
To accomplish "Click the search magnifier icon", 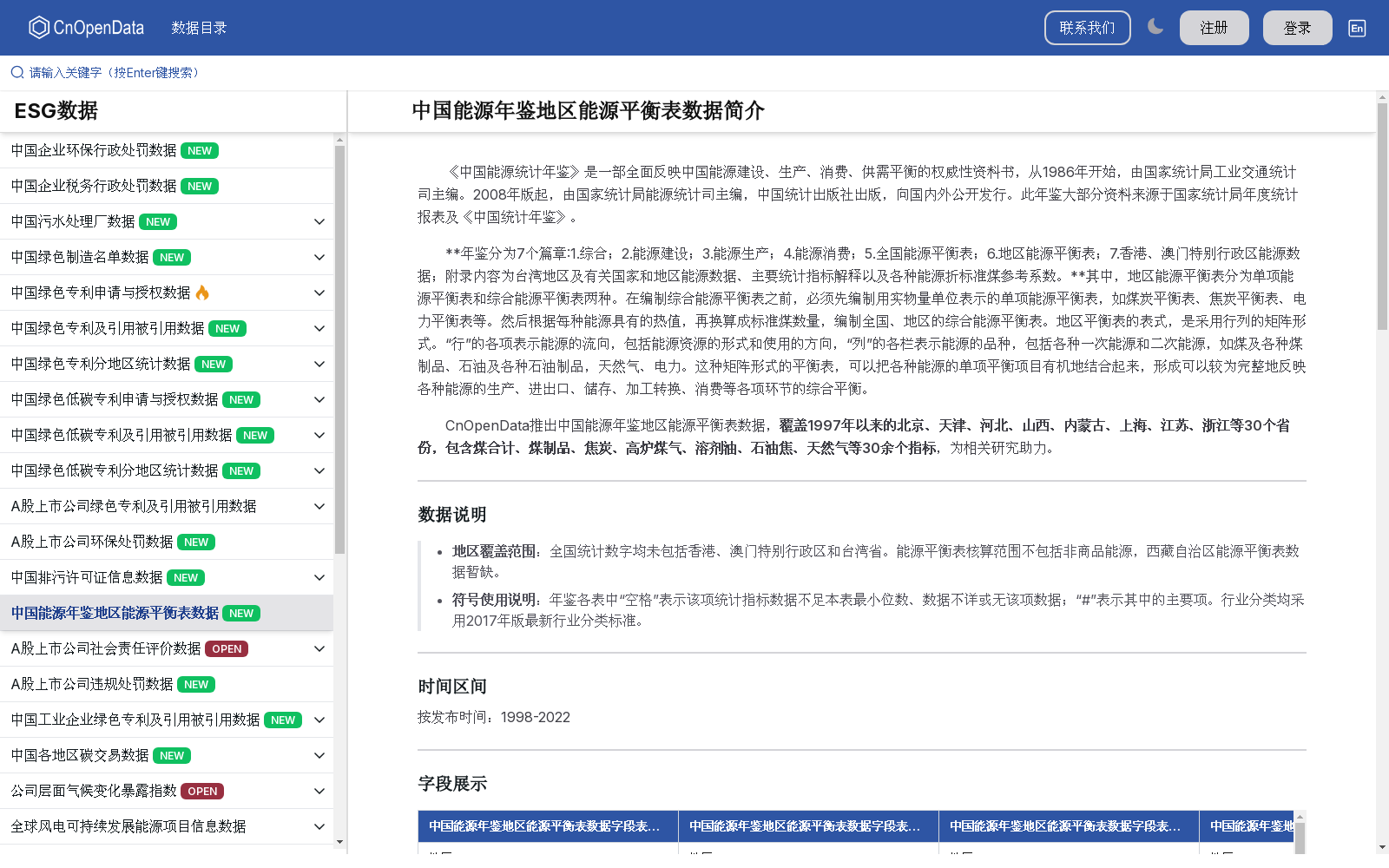I will point(16,72).
